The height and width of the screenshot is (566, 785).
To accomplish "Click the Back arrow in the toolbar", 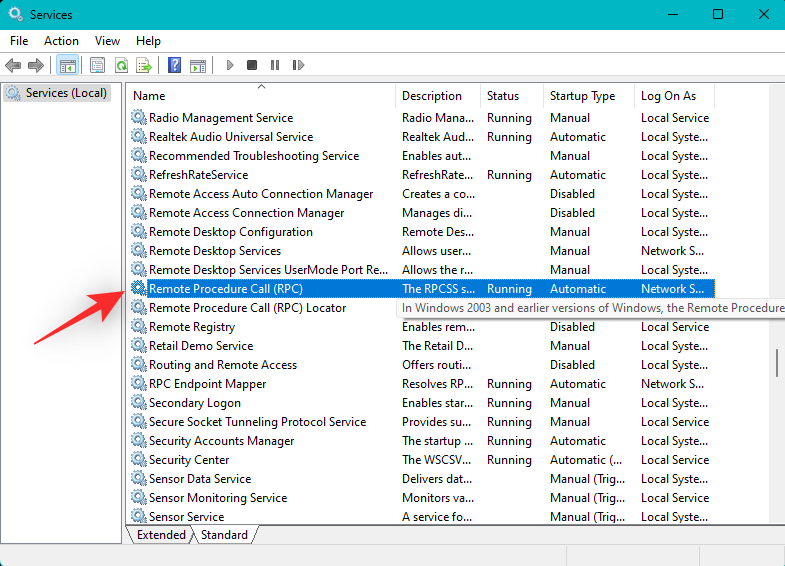I will pyautogui.click(x=13, y=66).
